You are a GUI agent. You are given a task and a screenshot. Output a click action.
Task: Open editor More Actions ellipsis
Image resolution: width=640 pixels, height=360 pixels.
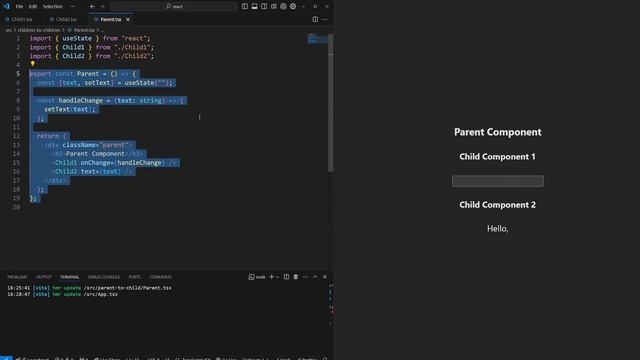325,19
